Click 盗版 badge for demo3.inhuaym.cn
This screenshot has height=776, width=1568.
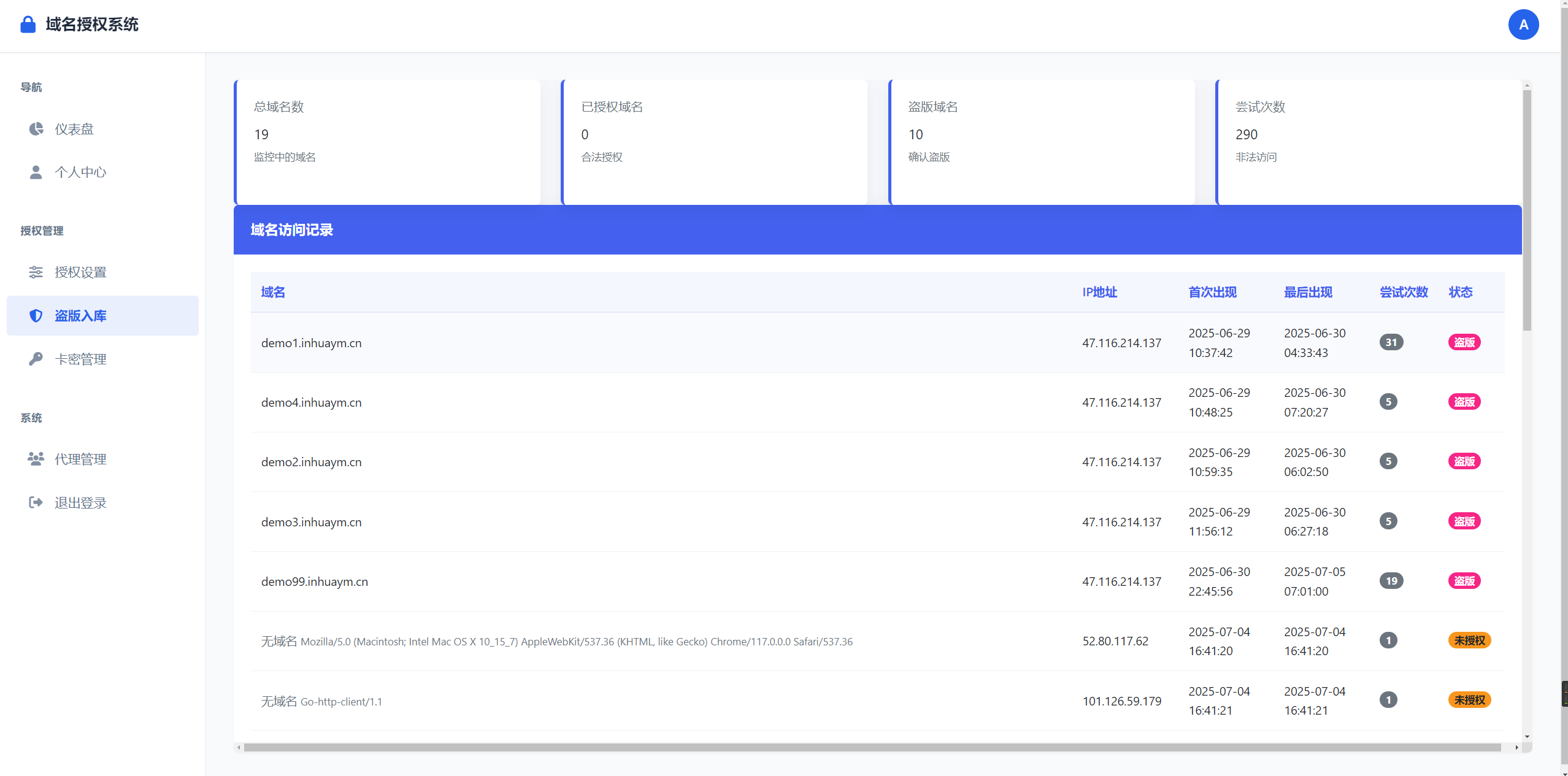click(x=1464, y=521)
